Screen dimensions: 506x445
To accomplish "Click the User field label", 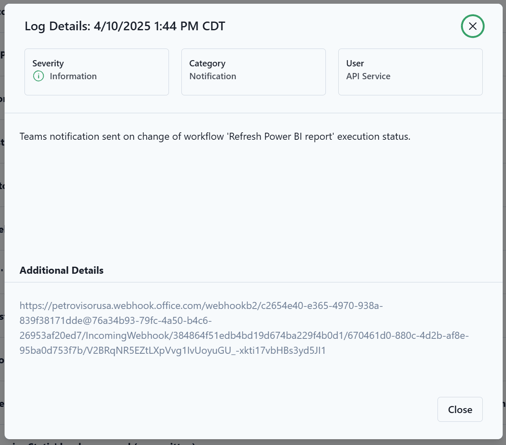I will [x=355, y=63].
